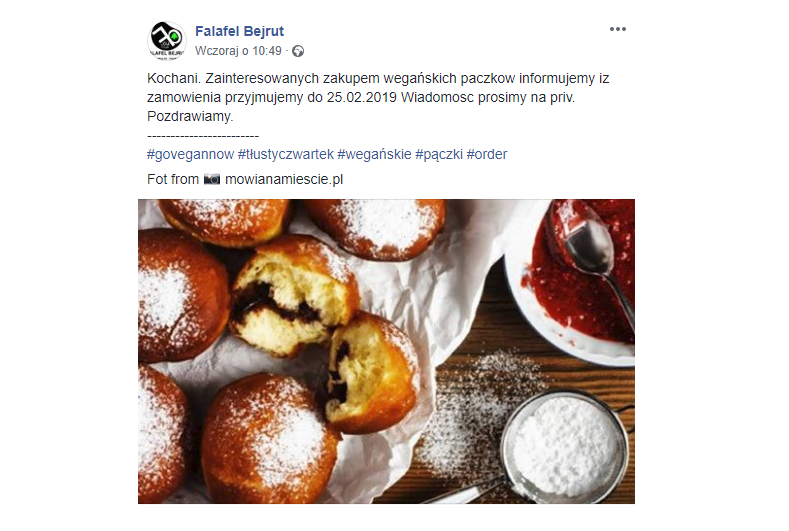
Task: Open the #pączki hashtag
Action: 439,154
